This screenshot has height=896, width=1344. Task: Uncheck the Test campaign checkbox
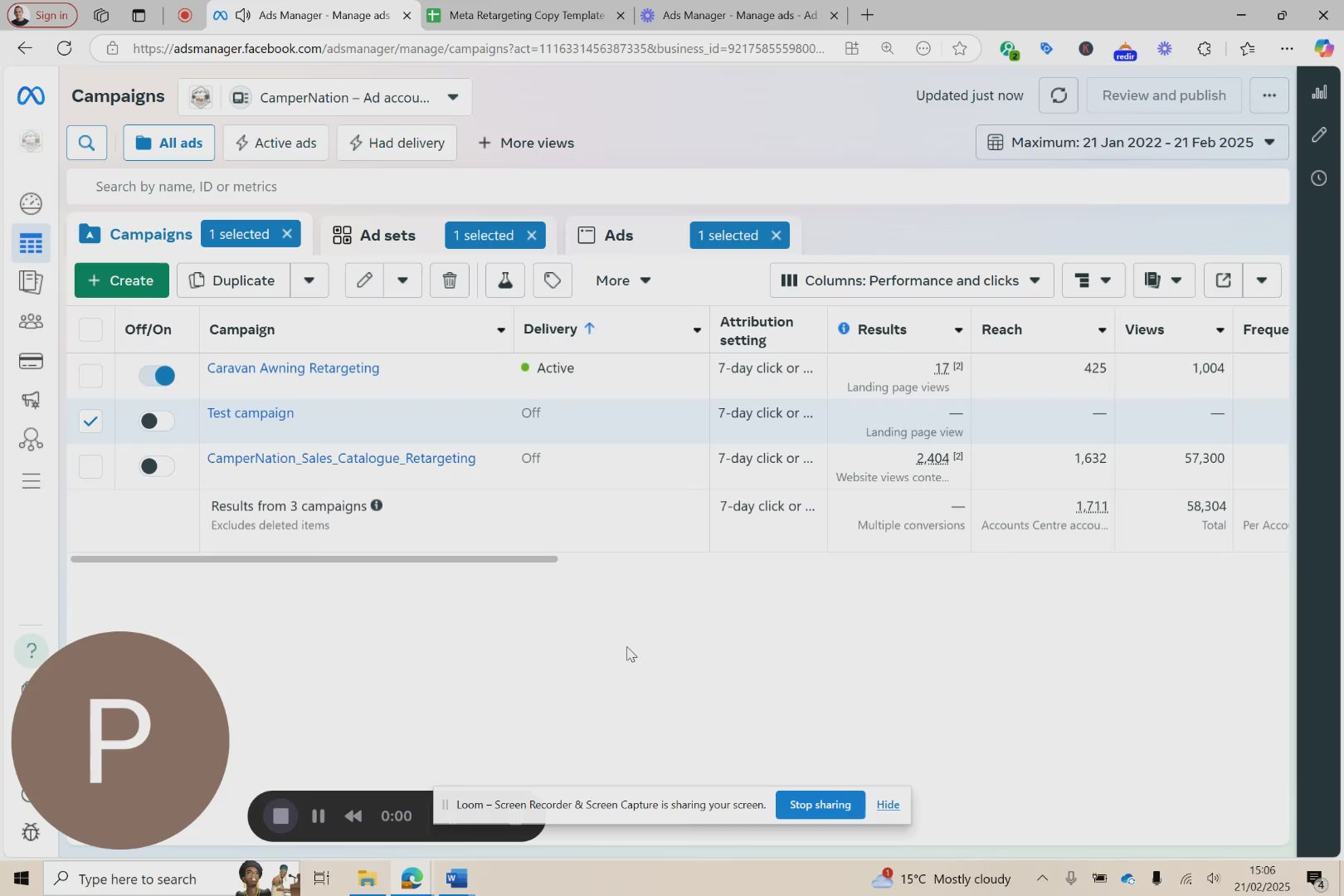pyautogui.click(x=90, y=421)
